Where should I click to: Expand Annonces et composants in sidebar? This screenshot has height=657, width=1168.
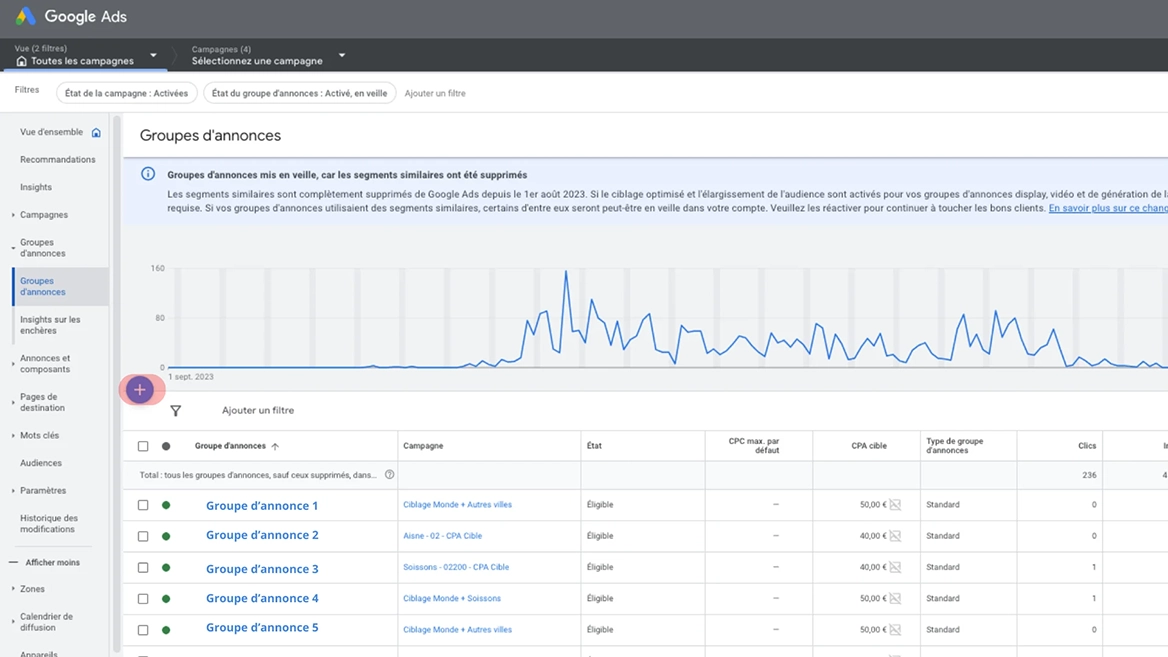13,364
